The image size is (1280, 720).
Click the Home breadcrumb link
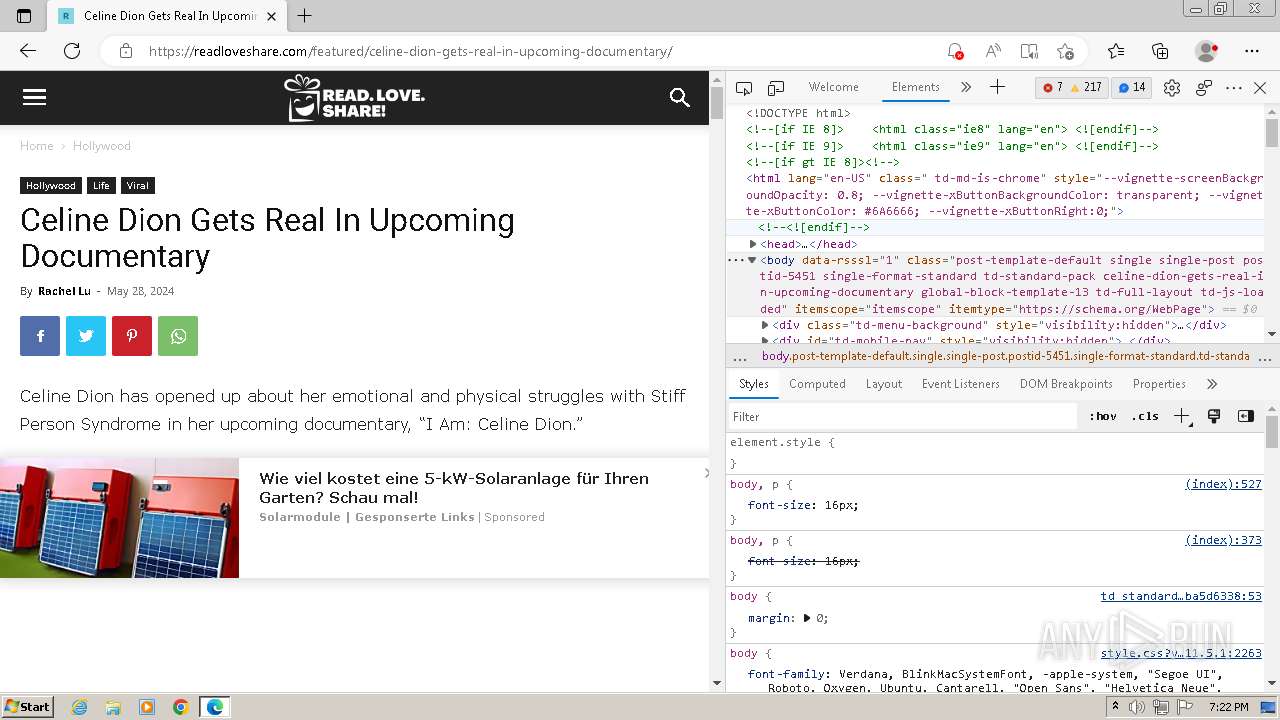[37, 146]
